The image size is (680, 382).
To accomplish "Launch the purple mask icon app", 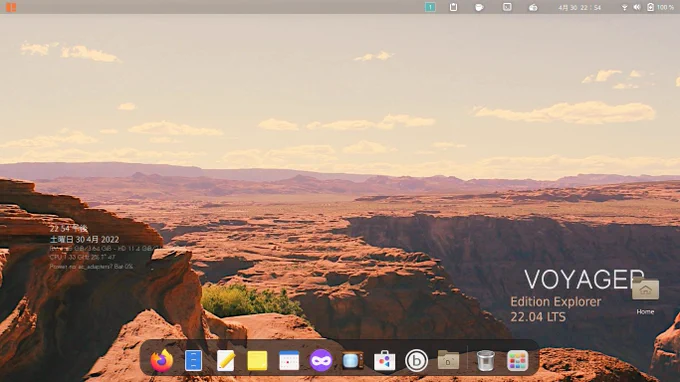I will 321,360.
